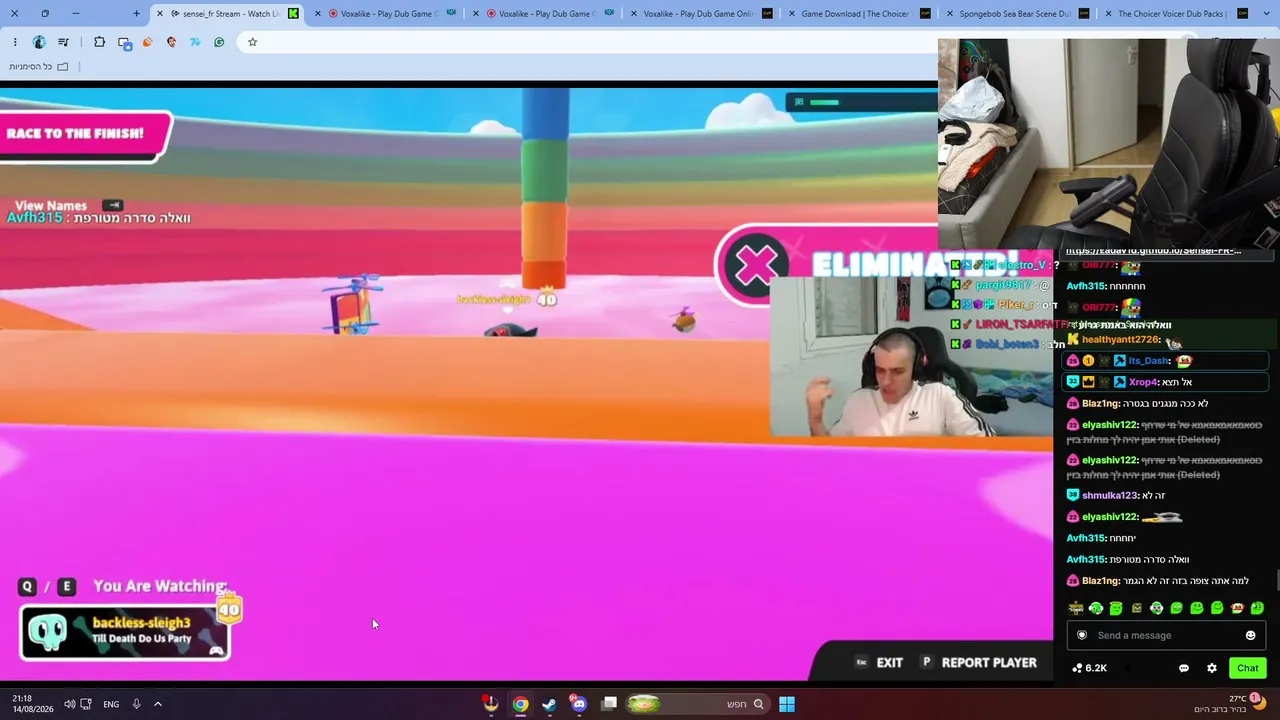
Task: Open chat settings gear
Action: [x=1212, y=668]
